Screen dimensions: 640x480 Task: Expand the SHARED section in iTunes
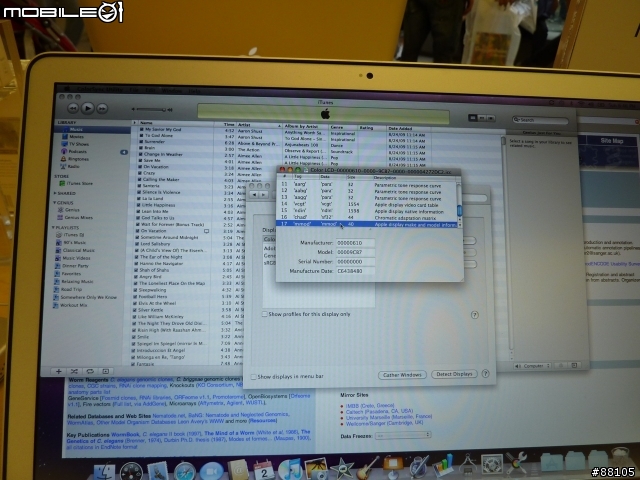tap(55, 193)
